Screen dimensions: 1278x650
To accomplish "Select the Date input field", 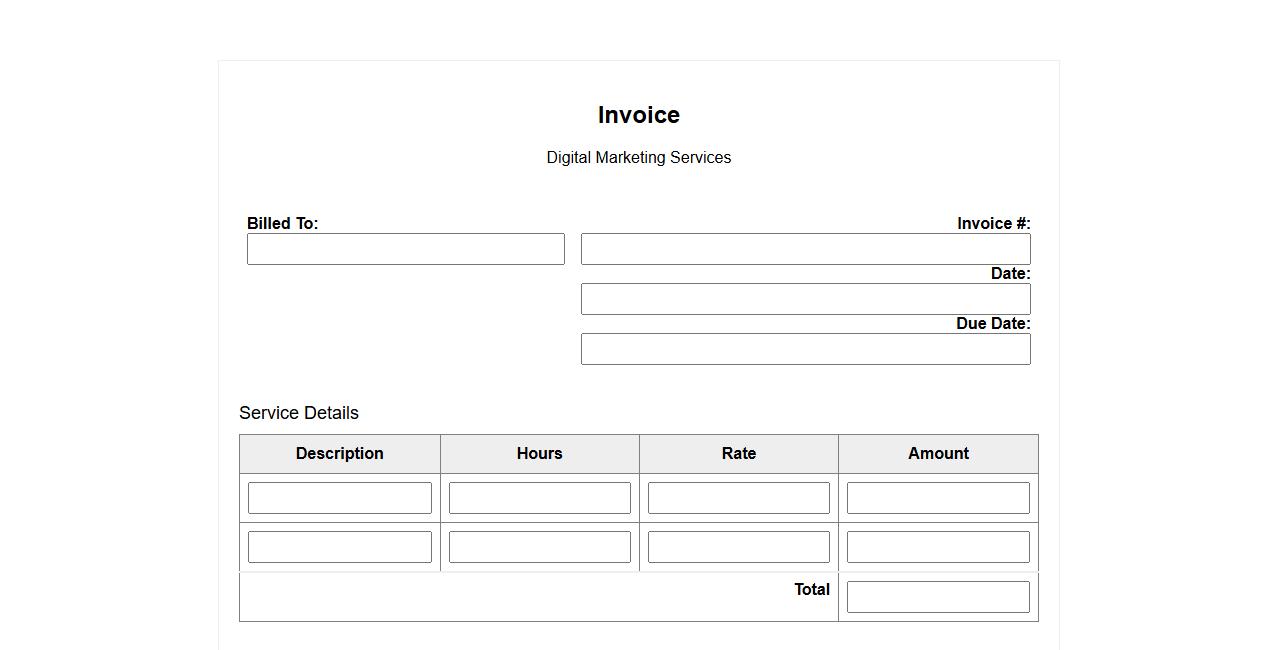I will pos(805,299).
